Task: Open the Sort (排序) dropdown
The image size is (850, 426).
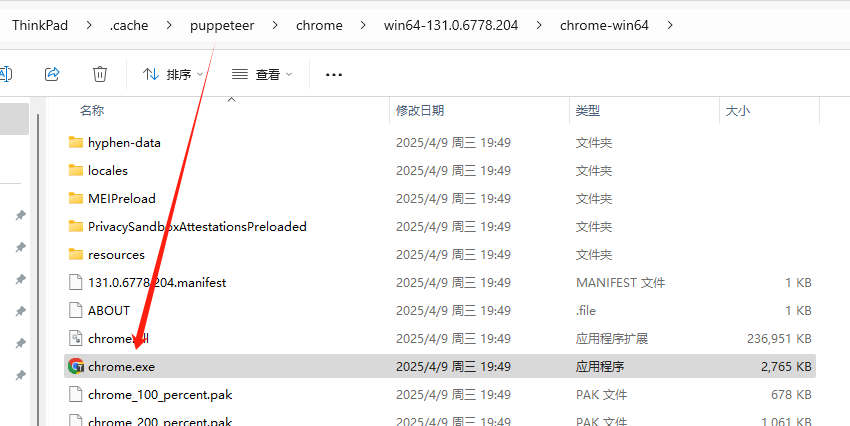Action: click(x=173, y=74)
